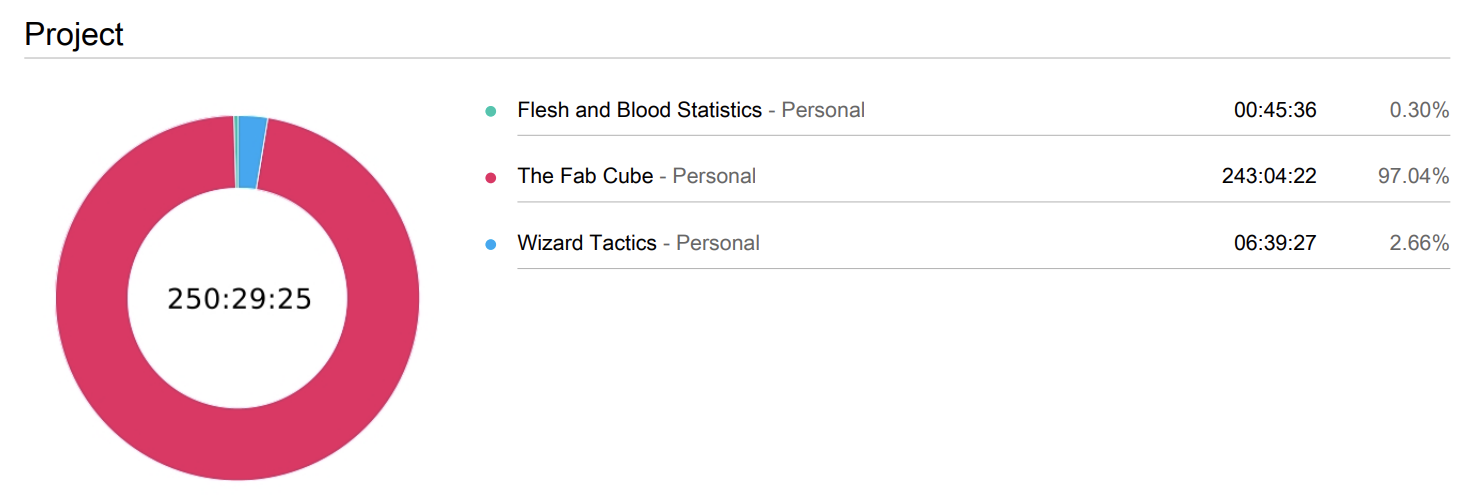
Task: Click the red Fab Cube legend dot
Action: [x=490, y=177]
